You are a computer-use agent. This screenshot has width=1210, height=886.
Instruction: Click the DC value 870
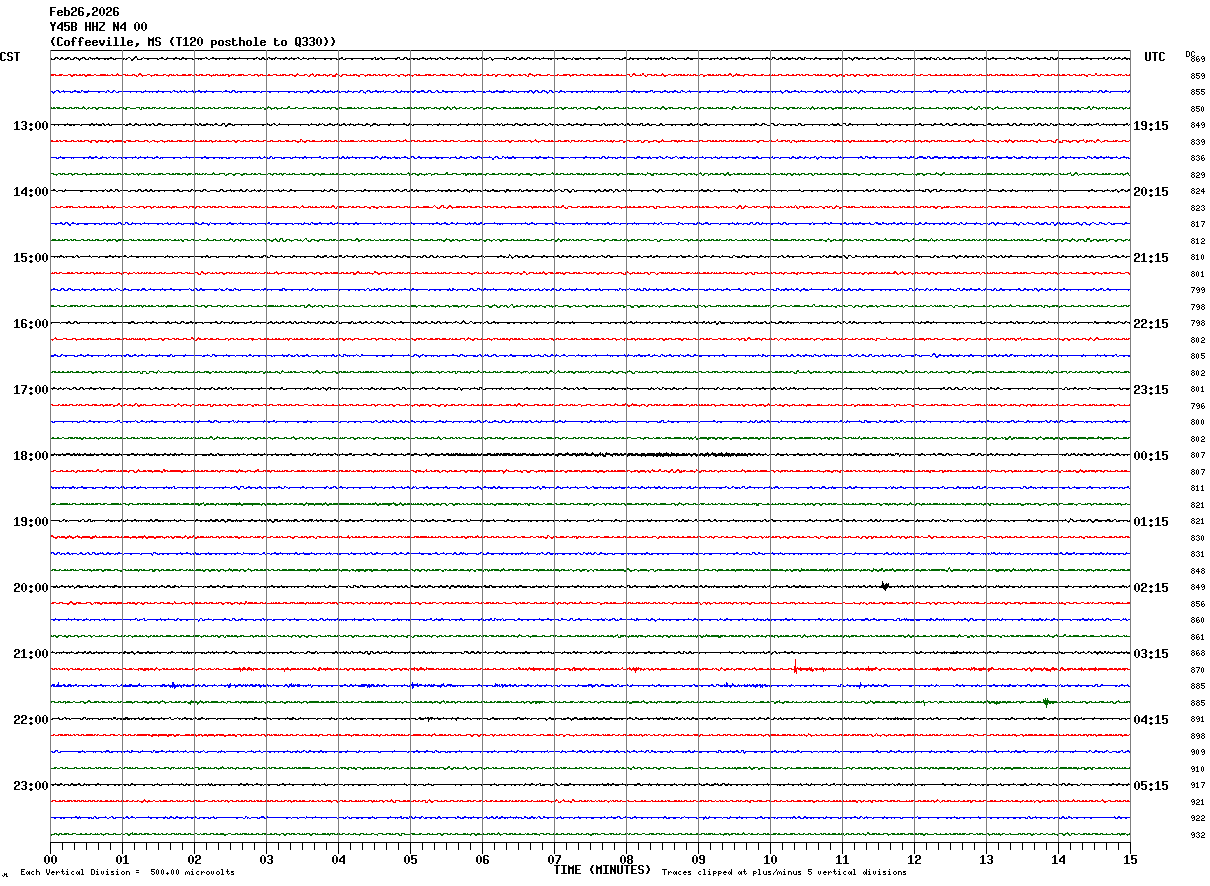pyautogui.click(x=1197, y=670)
